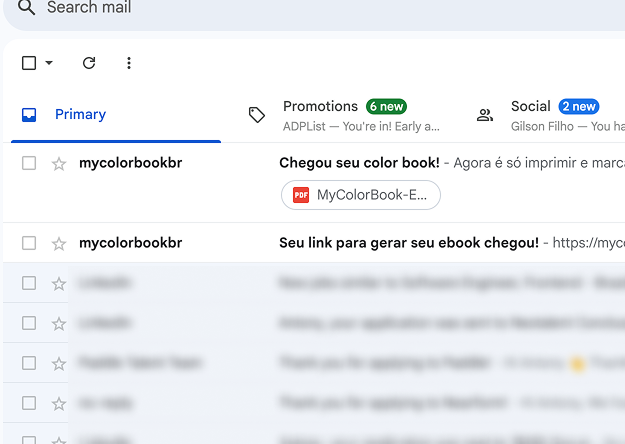625x444 pixels.
Task: Star the 'Chegou seu color book!' email
Action: (59, 163)
